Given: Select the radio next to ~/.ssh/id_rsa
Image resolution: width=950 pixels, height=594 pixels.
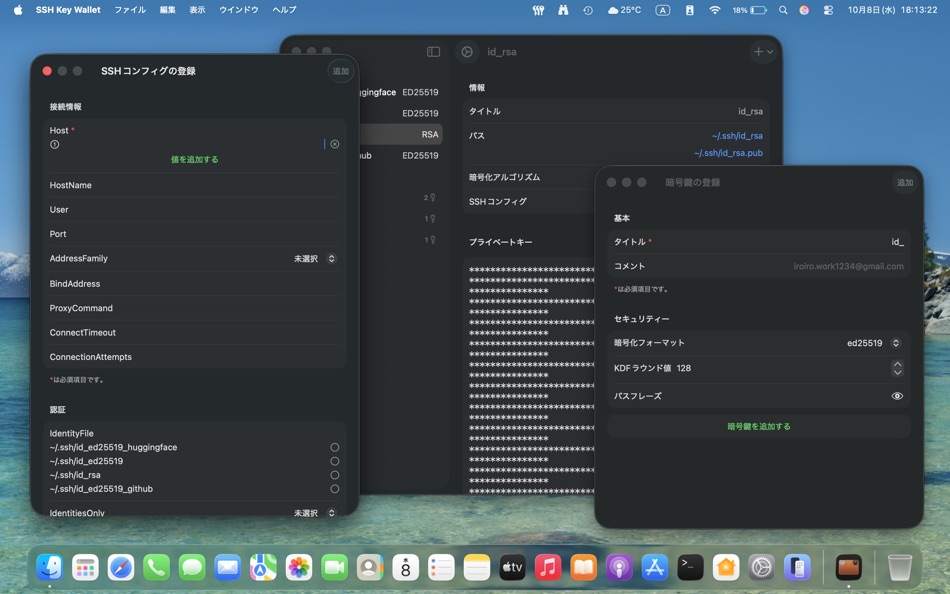Looking at the screenshot, I should (x=335, y=475).
